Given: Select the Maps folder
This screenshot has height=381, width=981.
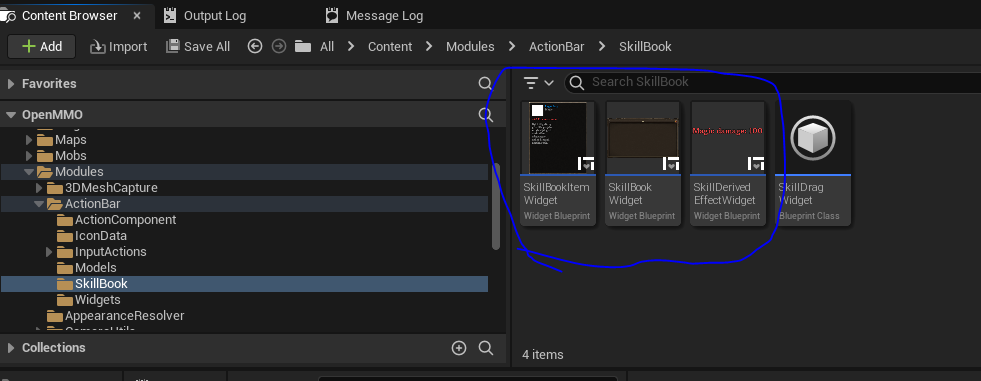Looking at the screenshot, I should pyautogui.click(x=61, y=140).
